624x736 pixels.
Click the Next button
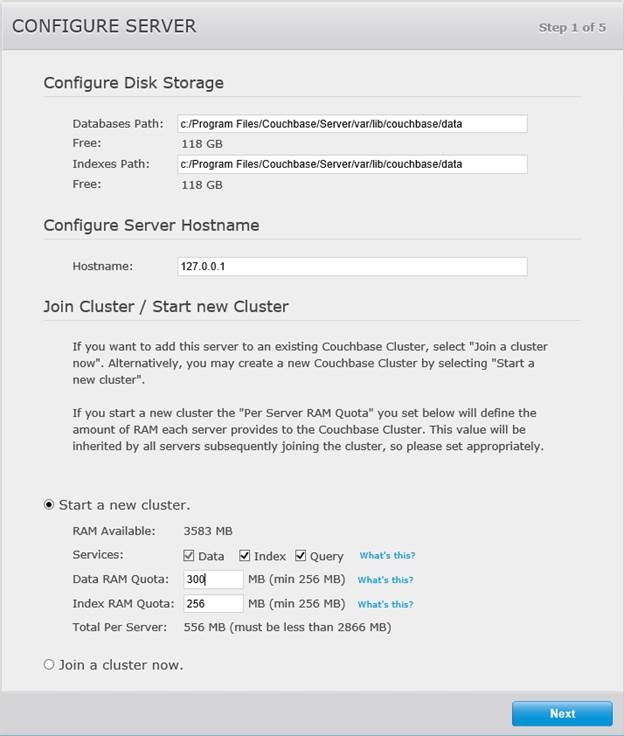click(562, 713)
